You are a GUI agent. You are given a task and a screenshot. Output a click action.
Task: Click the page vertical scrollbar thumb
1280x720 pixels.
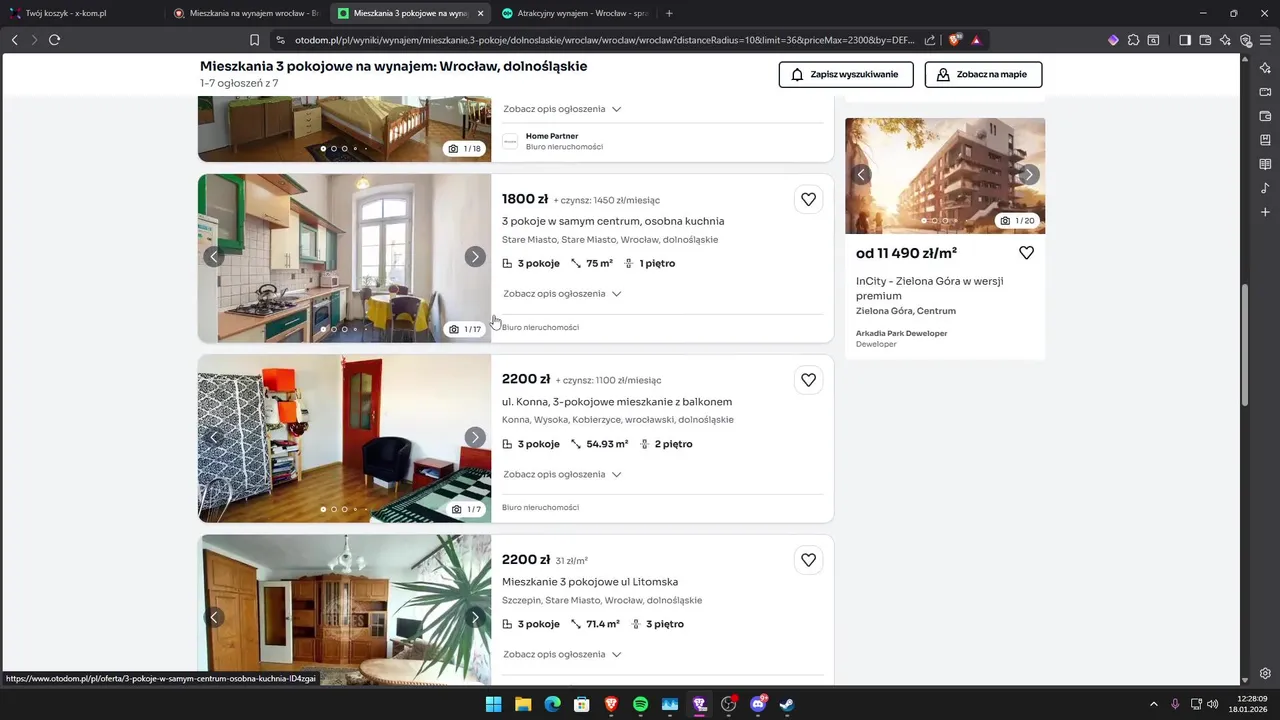(1245, 345)
